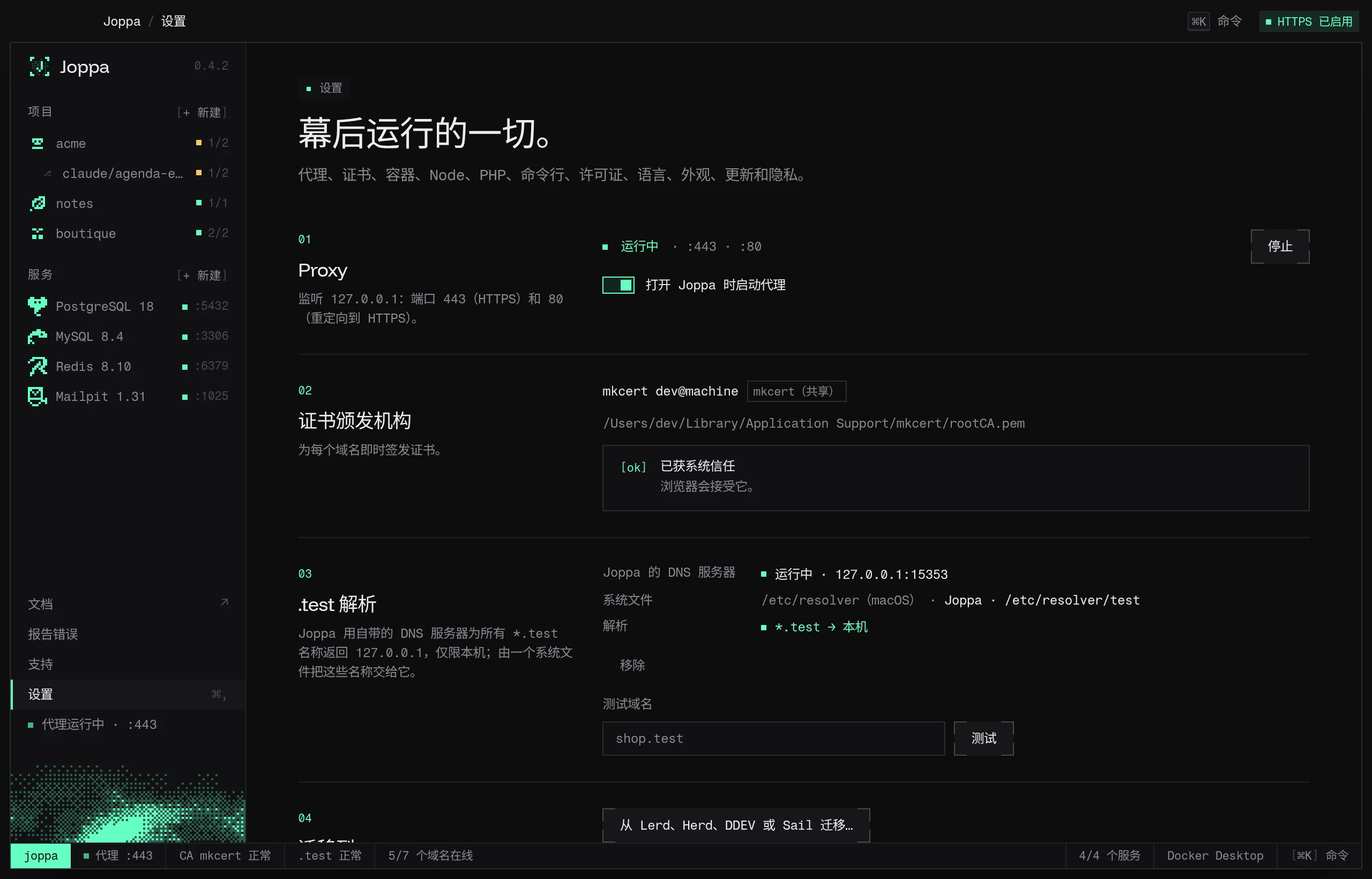Viewport: 1372px width, 879px height.
Task: Click the PostgreSQL 18 elephant icon
Action: [38, 306]
